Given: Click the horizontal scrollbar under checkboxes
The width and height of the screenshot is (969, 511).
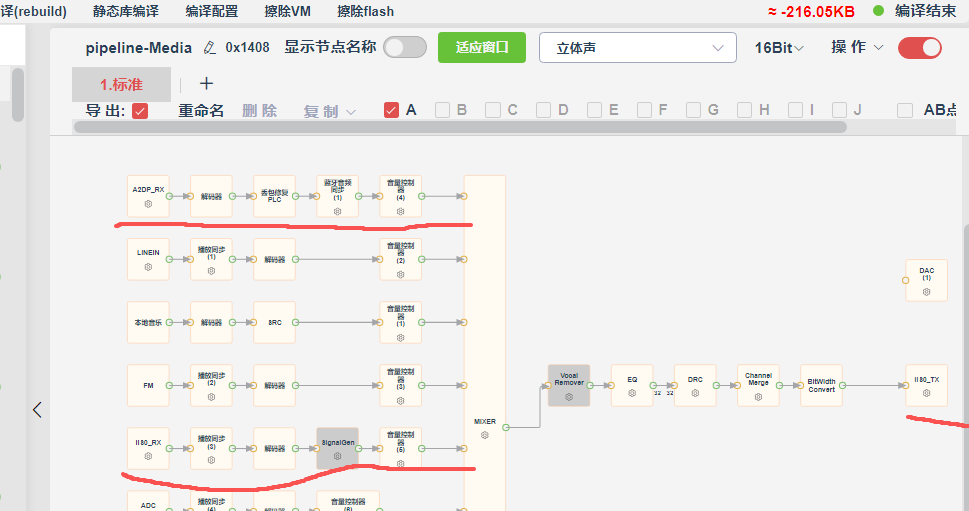Looking at the screenshot, I should tap(460, 127).
